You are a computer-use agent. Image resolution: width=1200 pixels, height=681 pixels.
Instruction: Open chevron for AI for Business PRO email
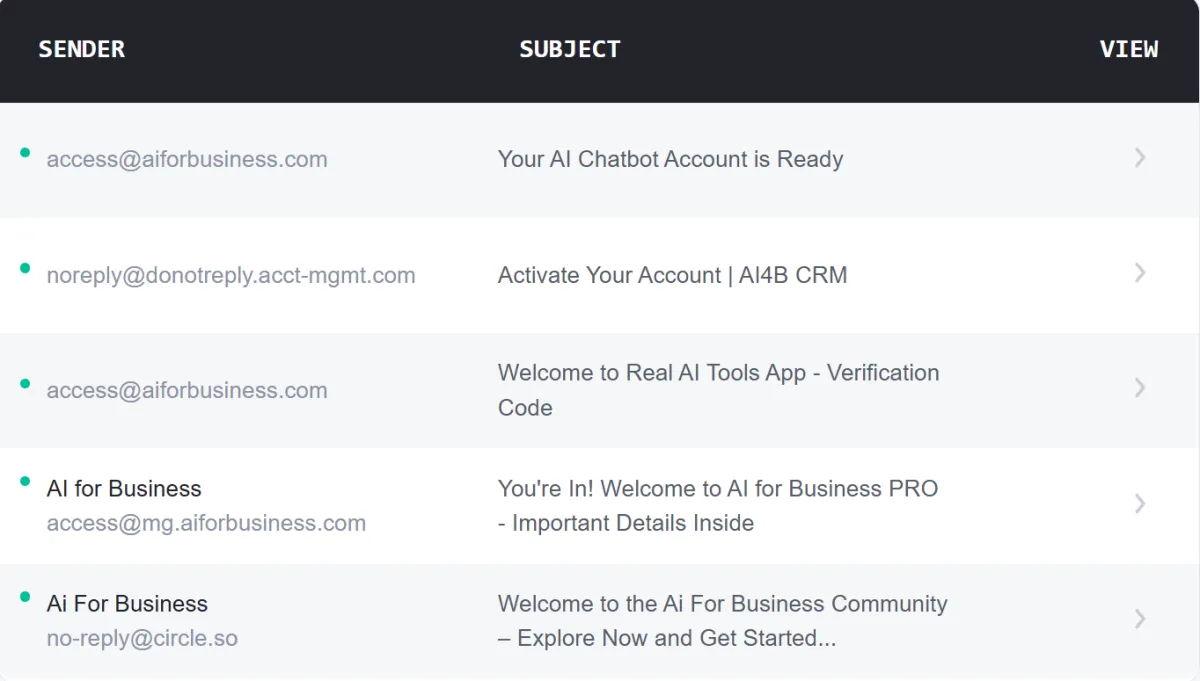[x=1140, y=504]
